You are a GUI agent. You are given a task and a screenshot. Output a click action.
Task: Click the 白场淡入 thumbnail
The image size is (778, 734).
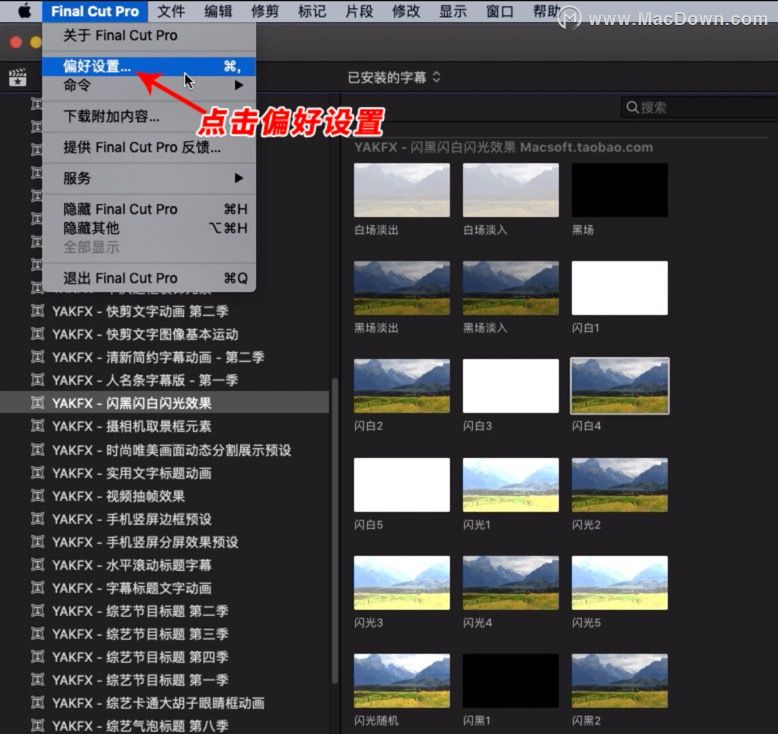point(511,190)
